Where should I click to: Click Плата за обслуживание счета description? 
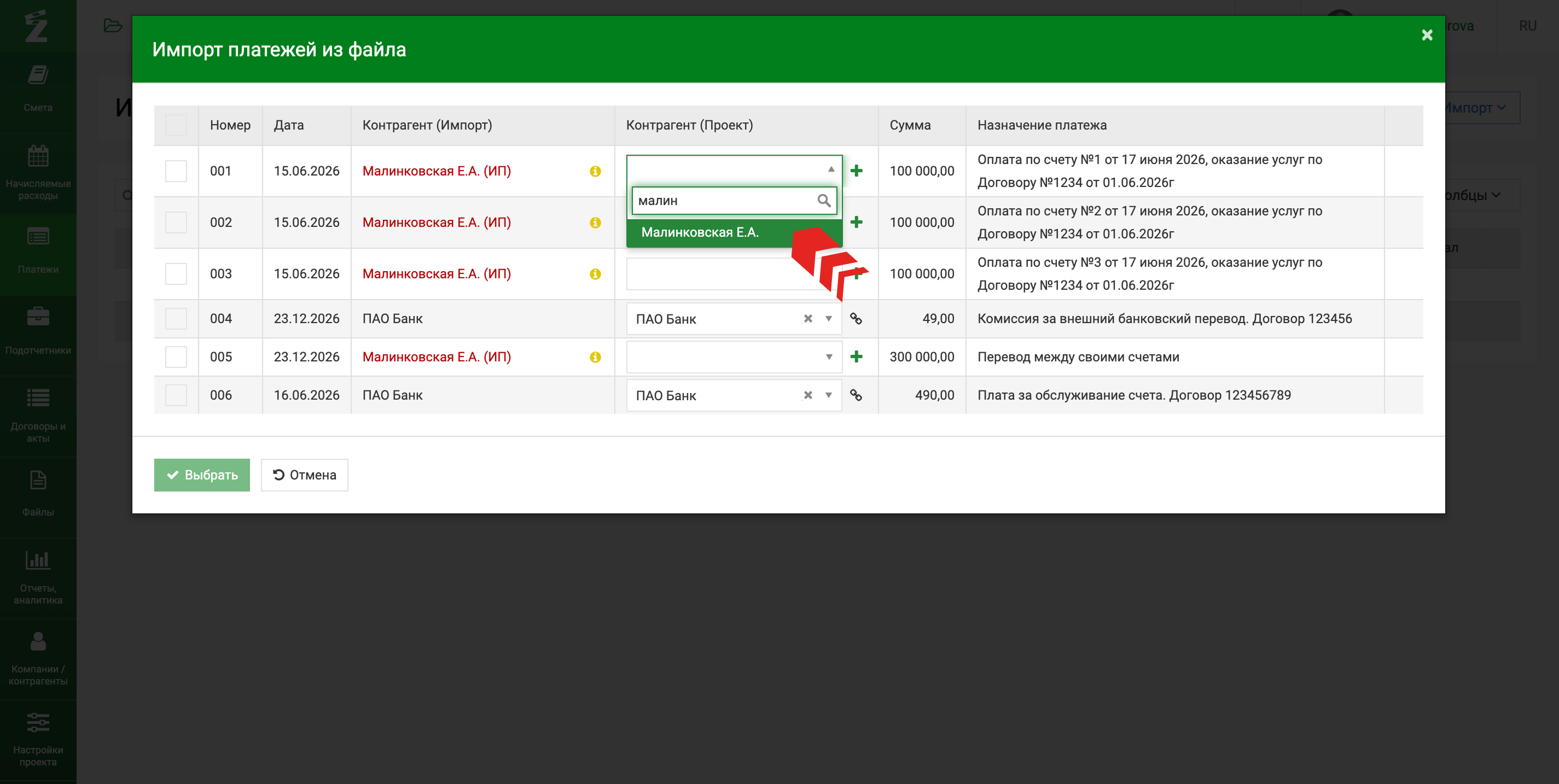[1134, 395]
